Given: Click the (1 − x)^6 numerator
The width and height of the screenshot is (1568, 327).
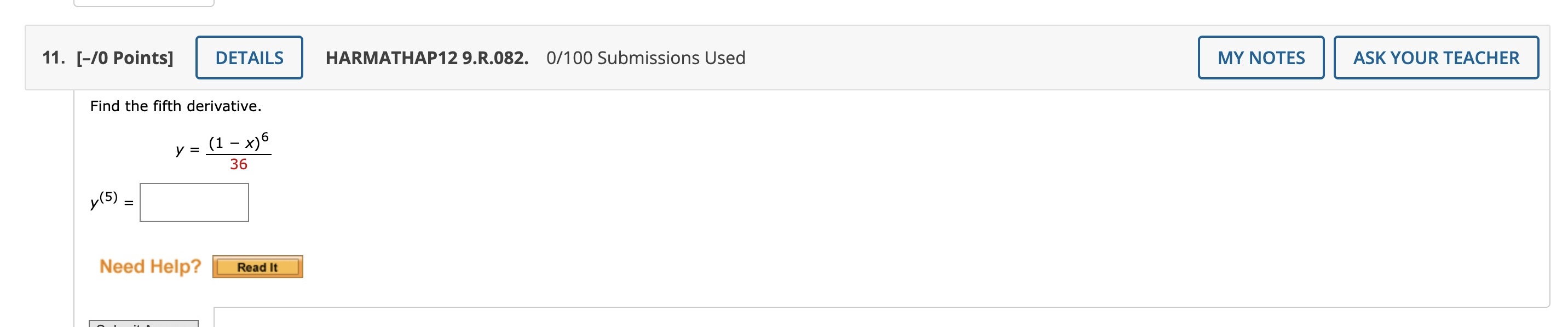Looking at the screenshot, I should click(234, 143).
